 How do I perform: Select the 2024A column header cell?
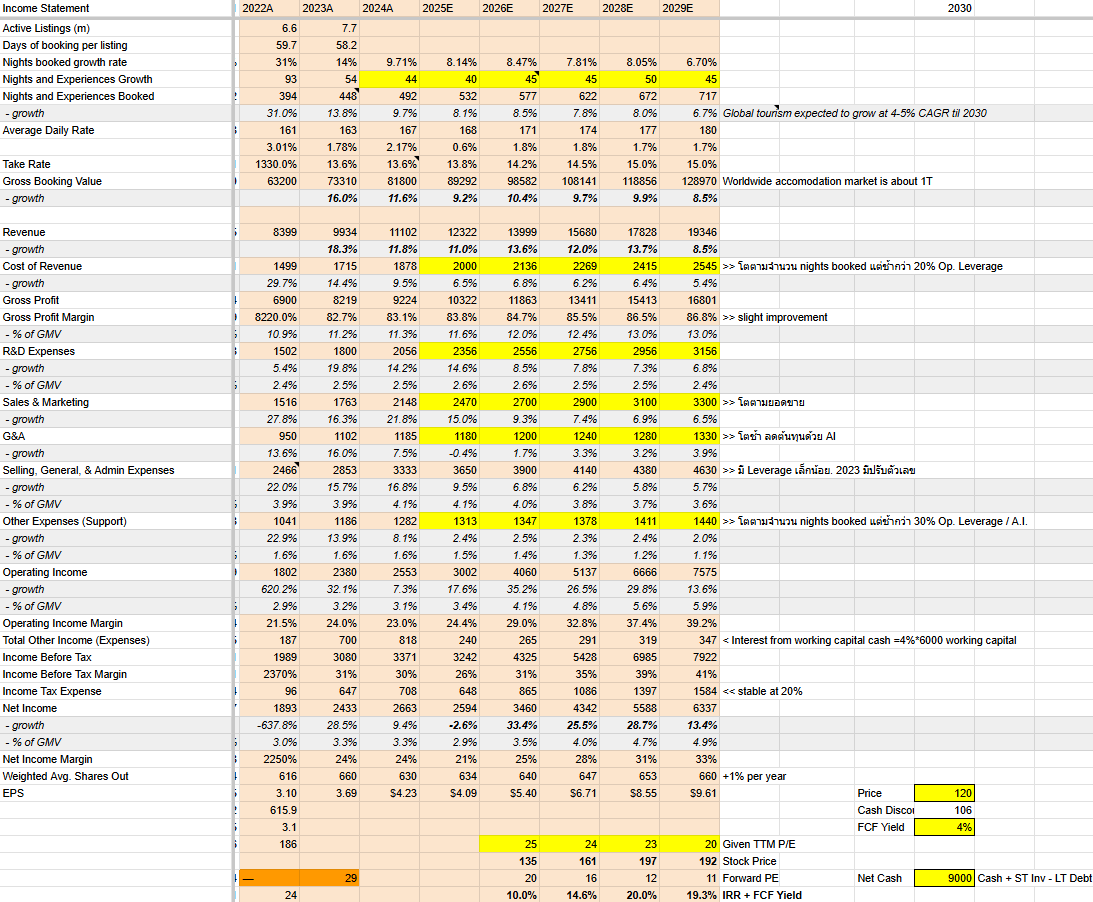[x=389, y=8]
